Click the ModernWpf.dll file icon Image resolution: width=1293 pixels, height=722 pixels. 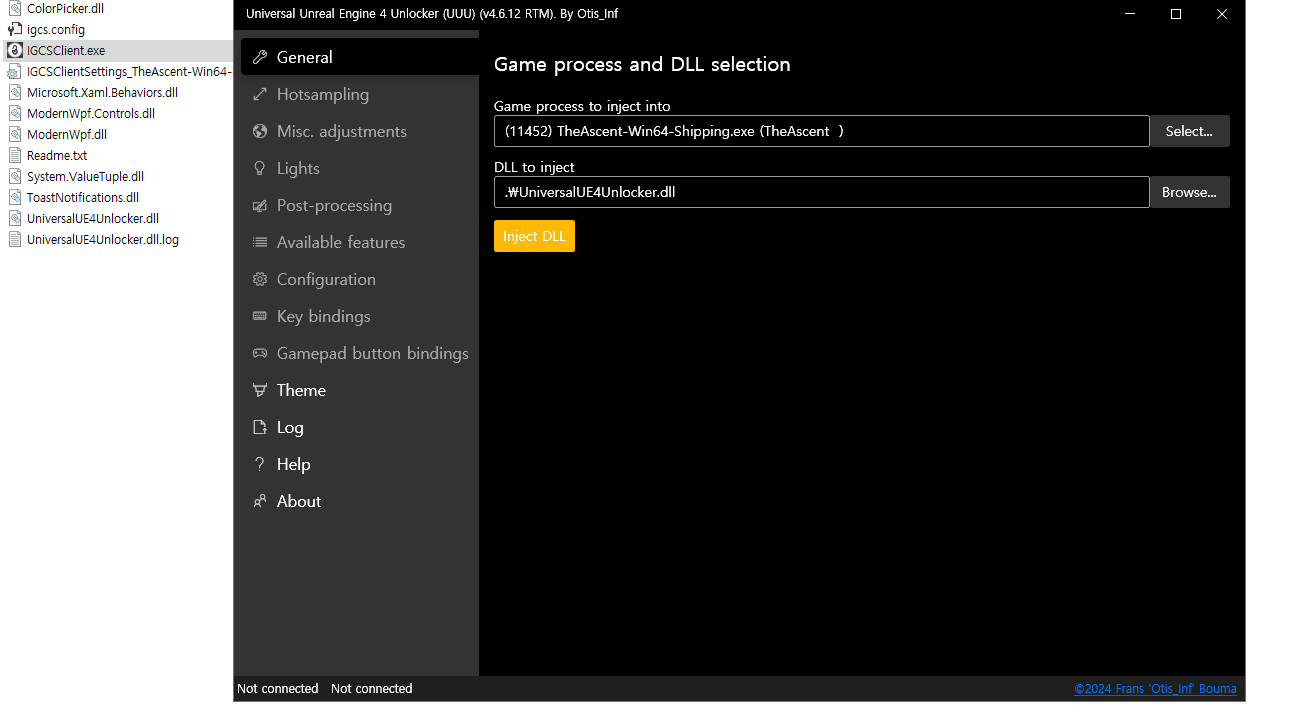15,134
